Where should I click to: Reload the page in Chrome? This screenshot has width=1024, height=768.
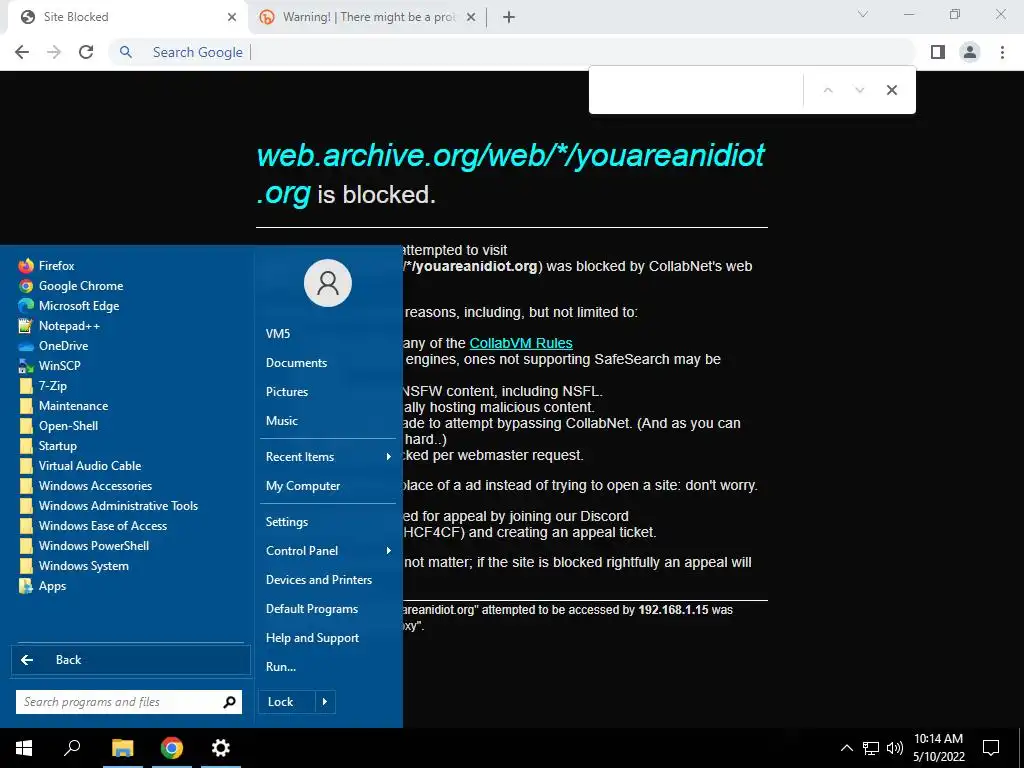pos(86,52)
